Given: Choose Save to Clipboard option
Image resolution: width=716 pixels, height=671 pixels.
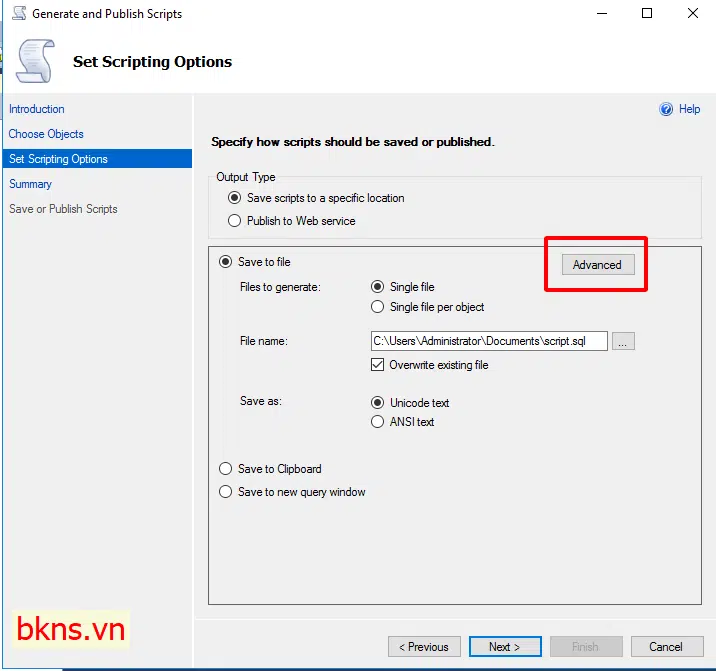Looking at the screenshot, I should click(x=225, y=469).
